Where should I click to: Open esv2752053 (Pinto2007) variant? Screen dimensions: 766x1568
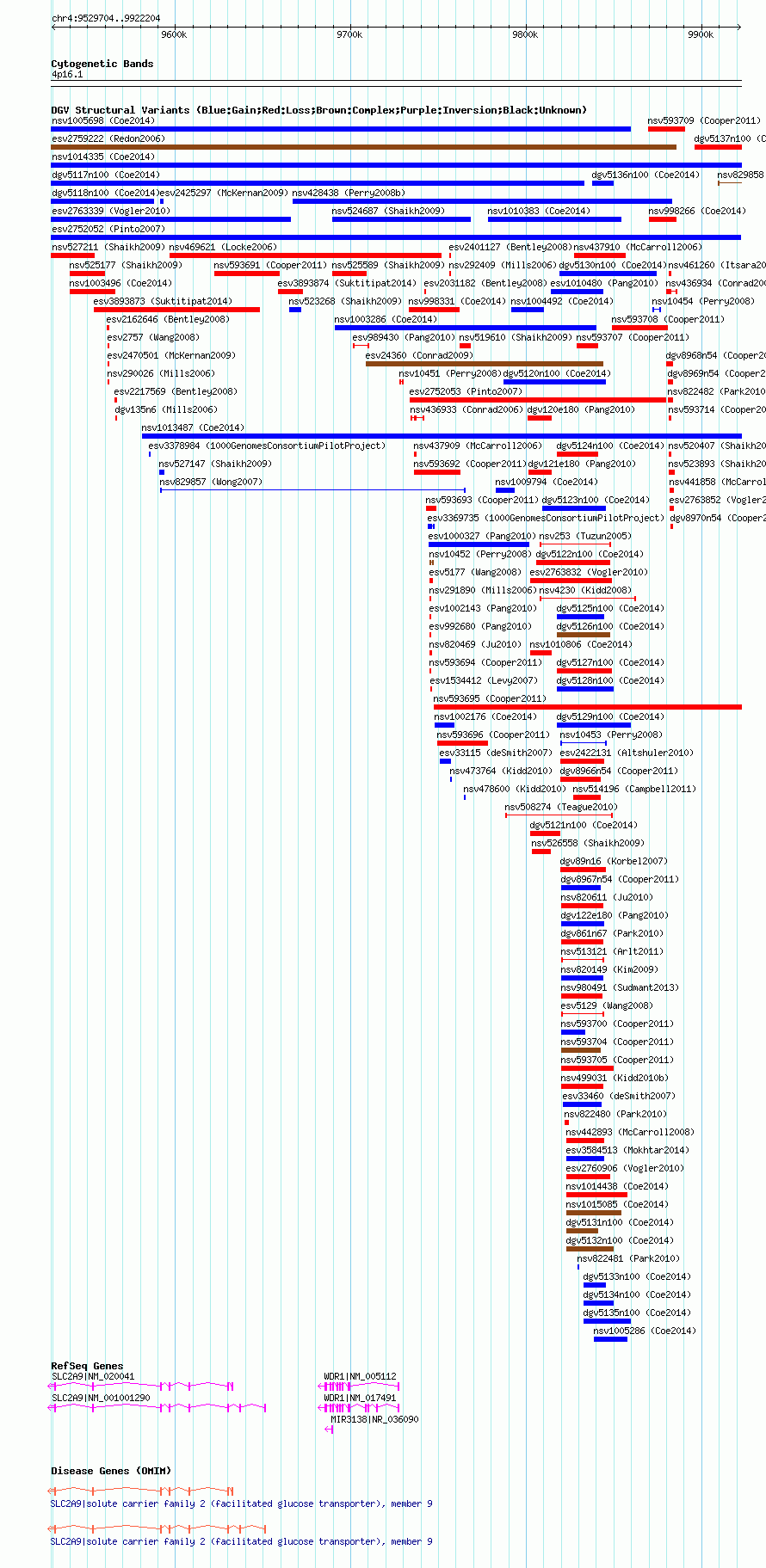pyautogui.click(x=466, y=391)
